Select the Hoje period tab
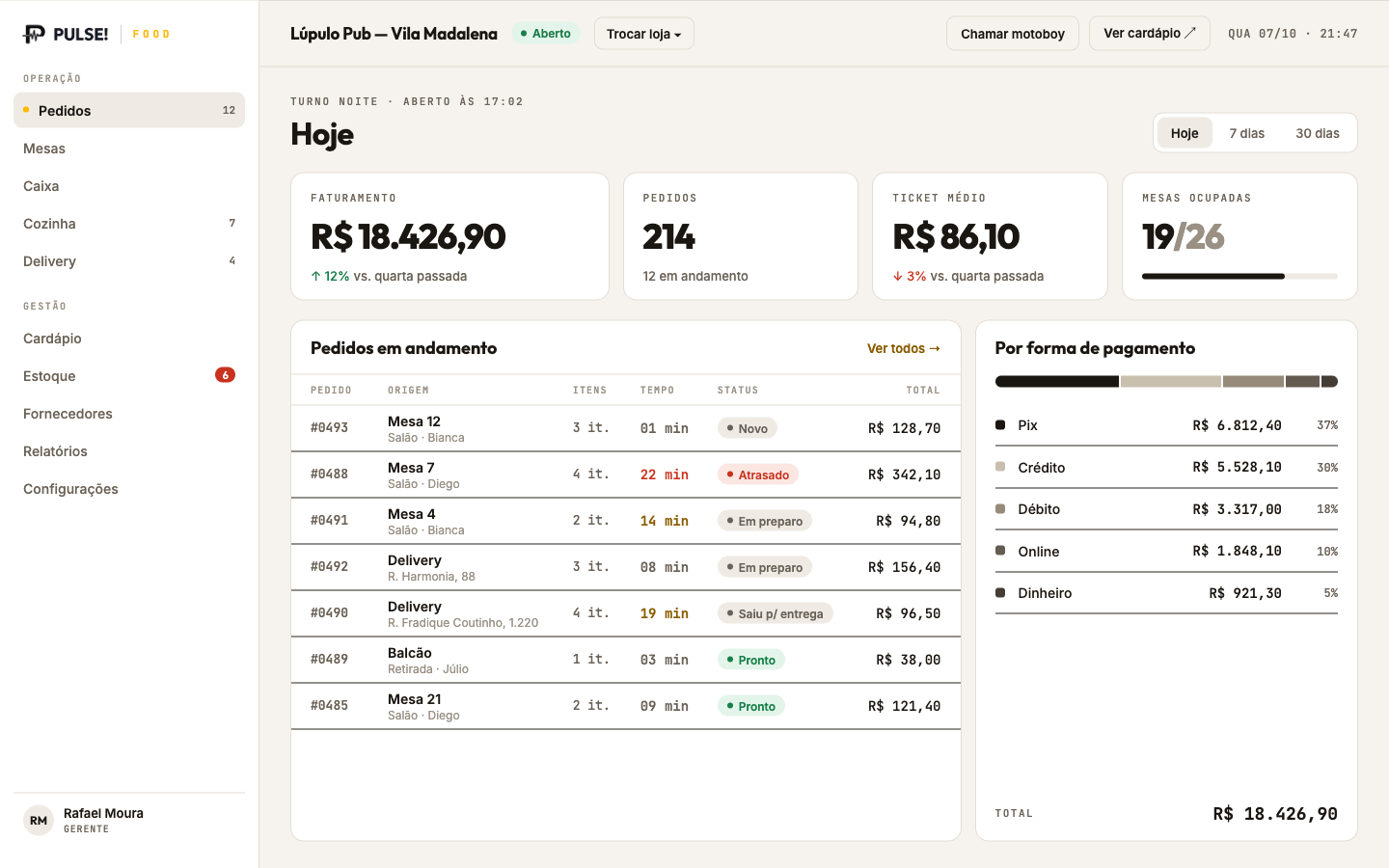 1185,133
